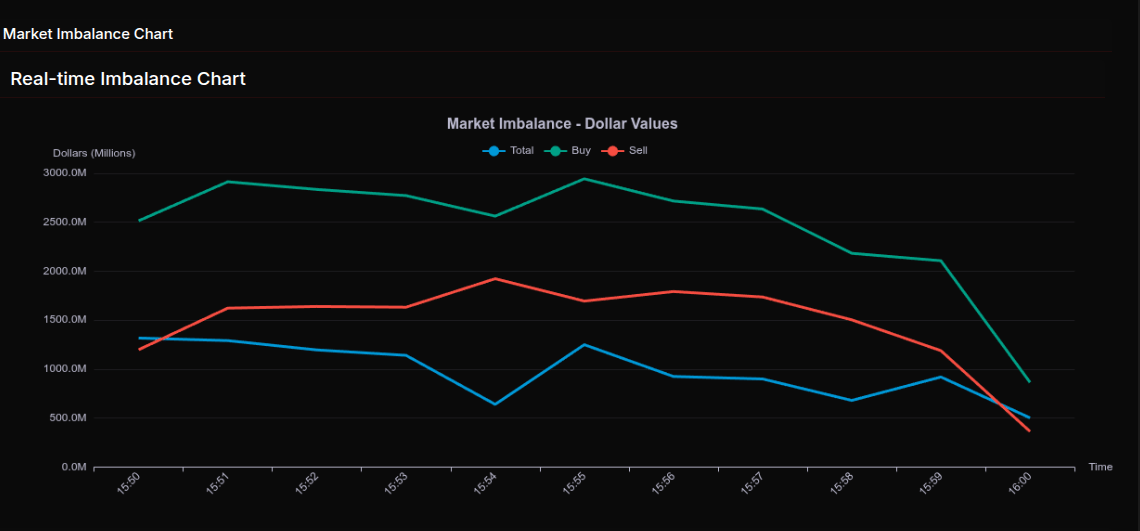Click the Buy line point at 15:51
The width and height of the screenshot is (1140, 531).
[x=228, y=182]
